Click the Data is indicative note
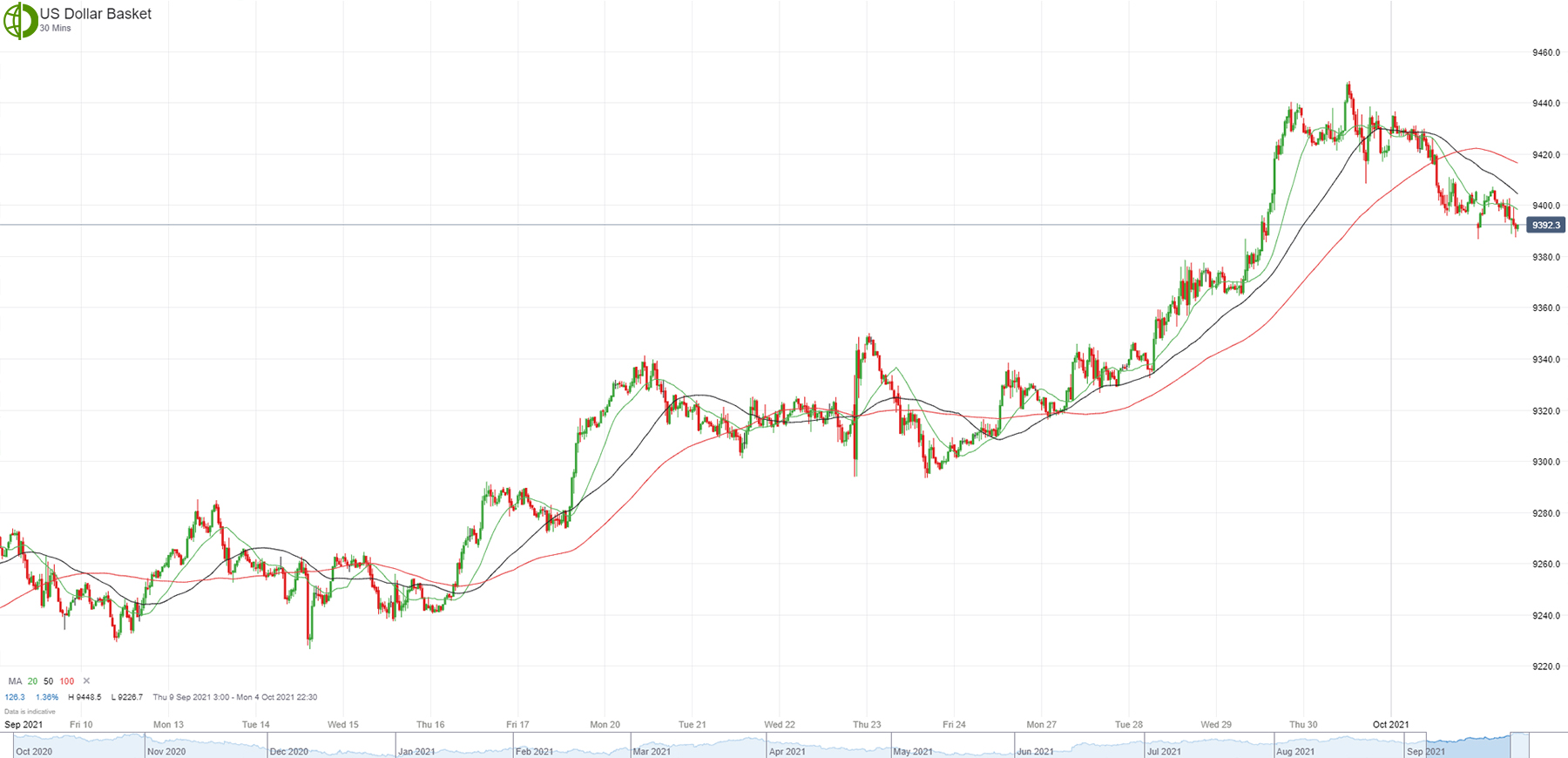 pos(30,712)
